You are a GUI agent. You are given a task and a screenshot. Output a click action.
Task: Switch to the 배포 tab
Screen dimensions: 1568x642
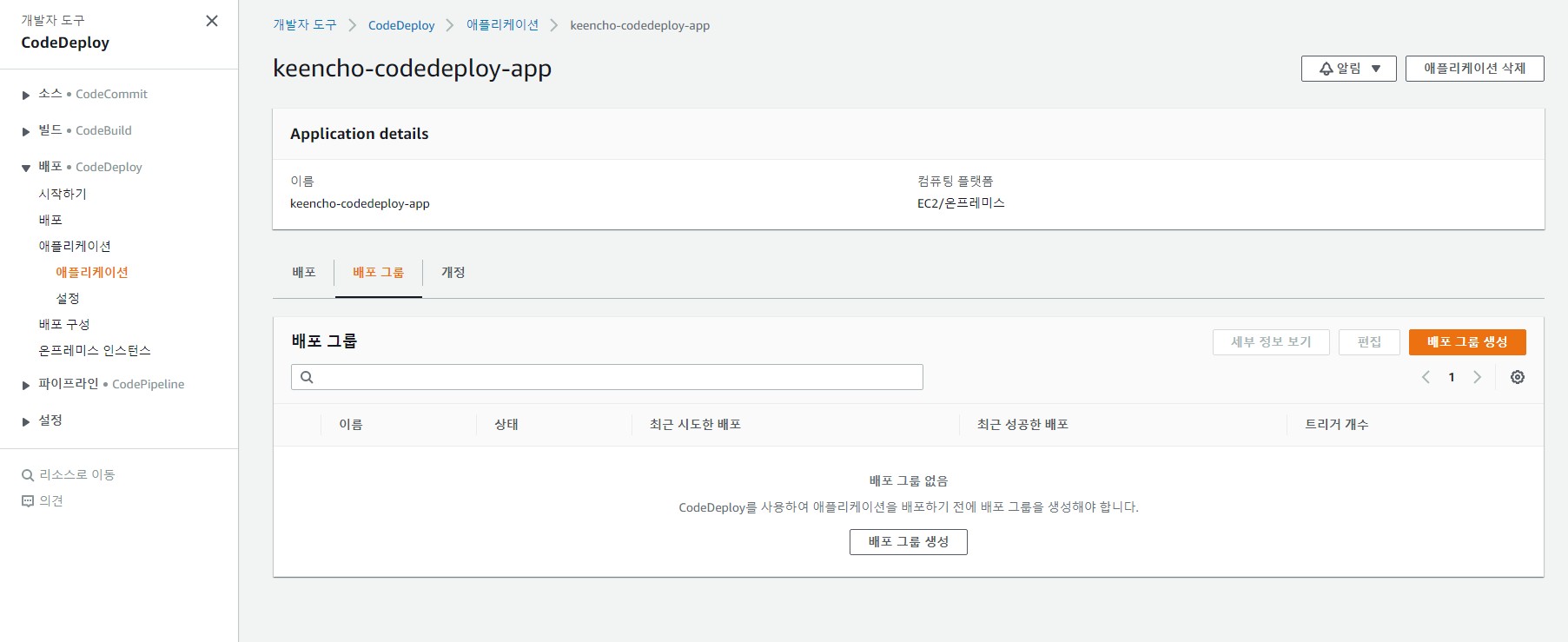(304, 273)
